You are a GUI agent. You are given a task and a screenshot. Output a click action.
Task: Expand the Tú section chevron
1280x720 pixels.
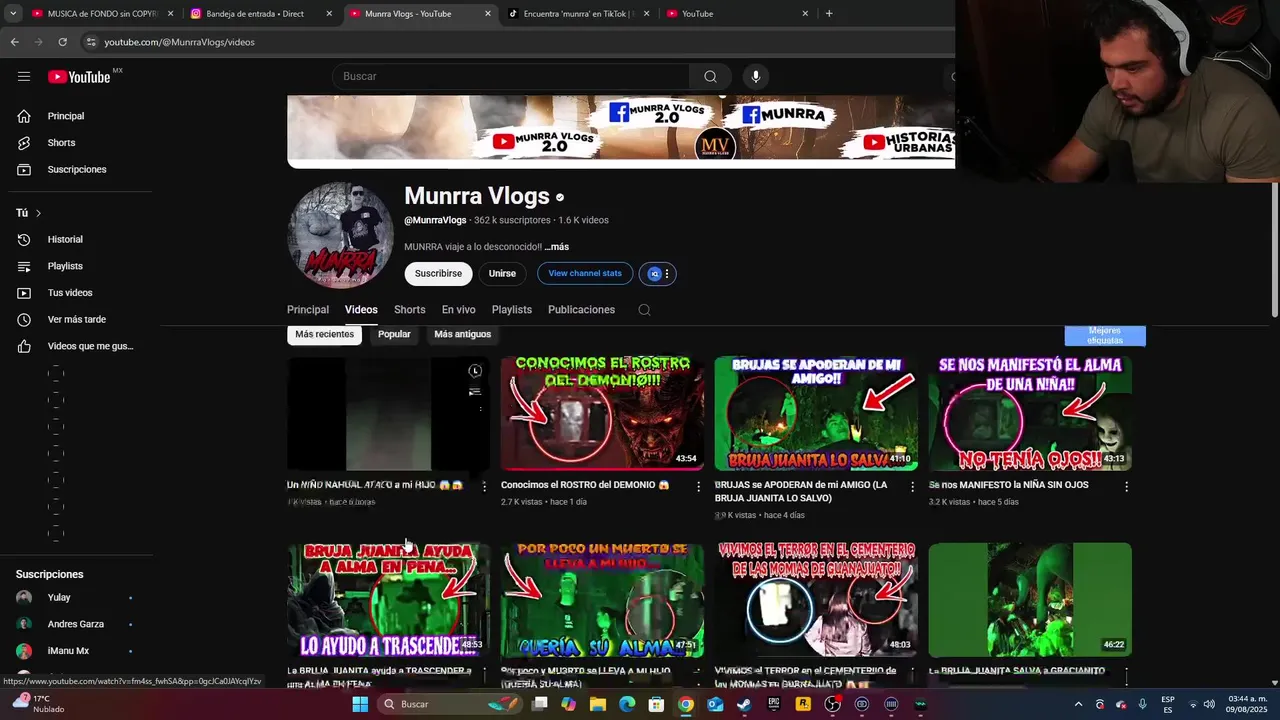tap(38, 213)
